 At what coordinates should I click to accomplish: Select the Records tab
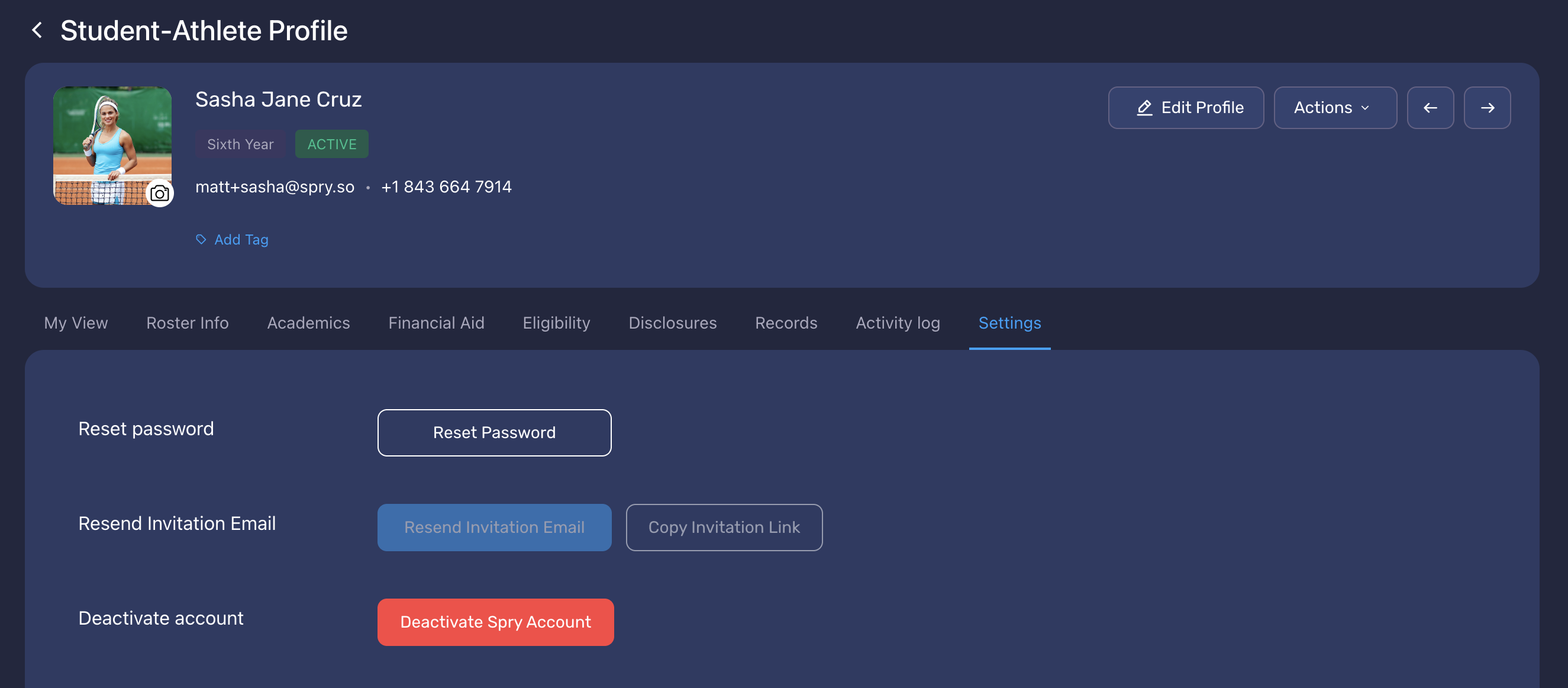(x=786, y=323)
